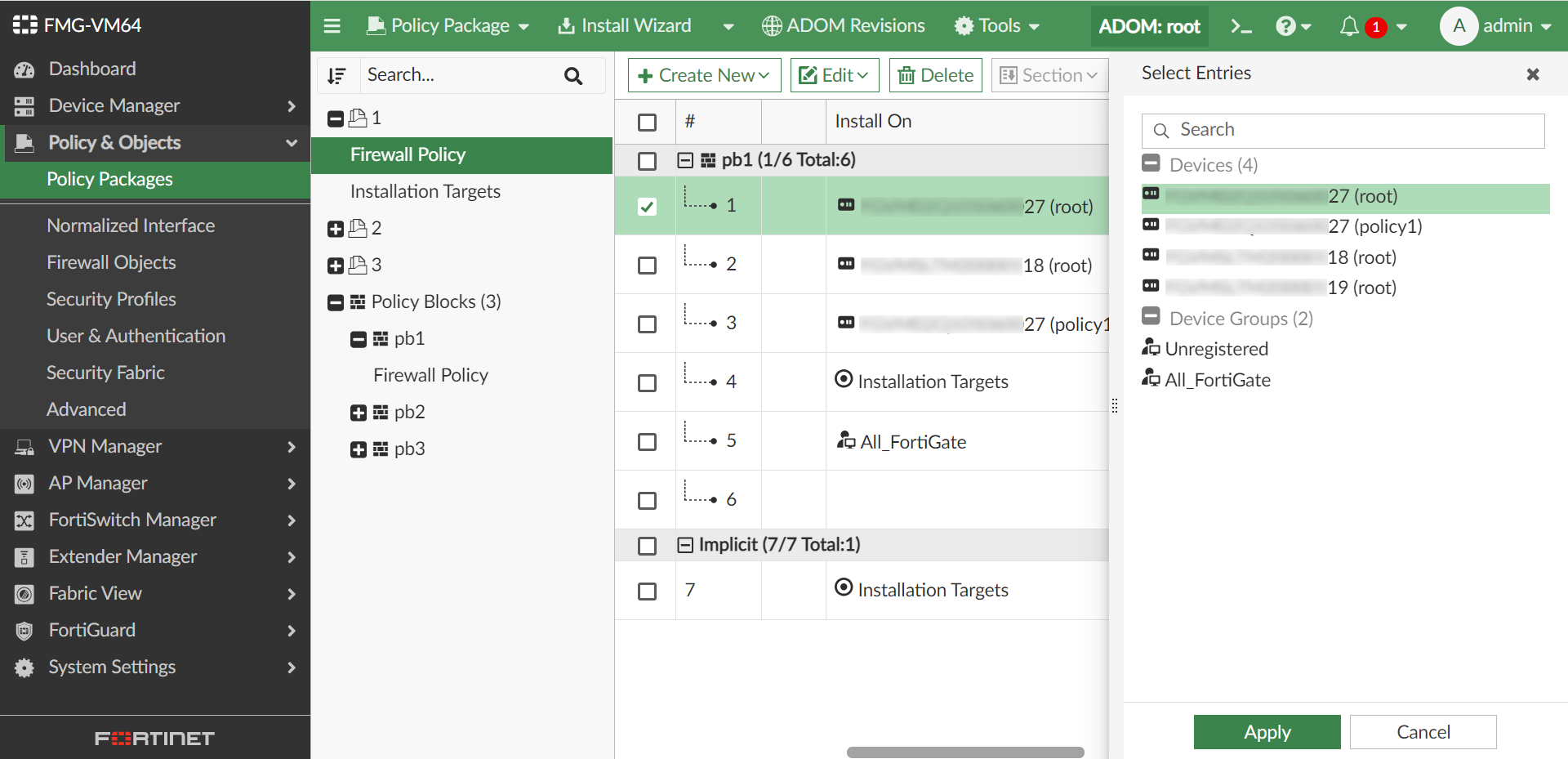
Task: Click the Select Entries search field
Action: point(1342,130)
